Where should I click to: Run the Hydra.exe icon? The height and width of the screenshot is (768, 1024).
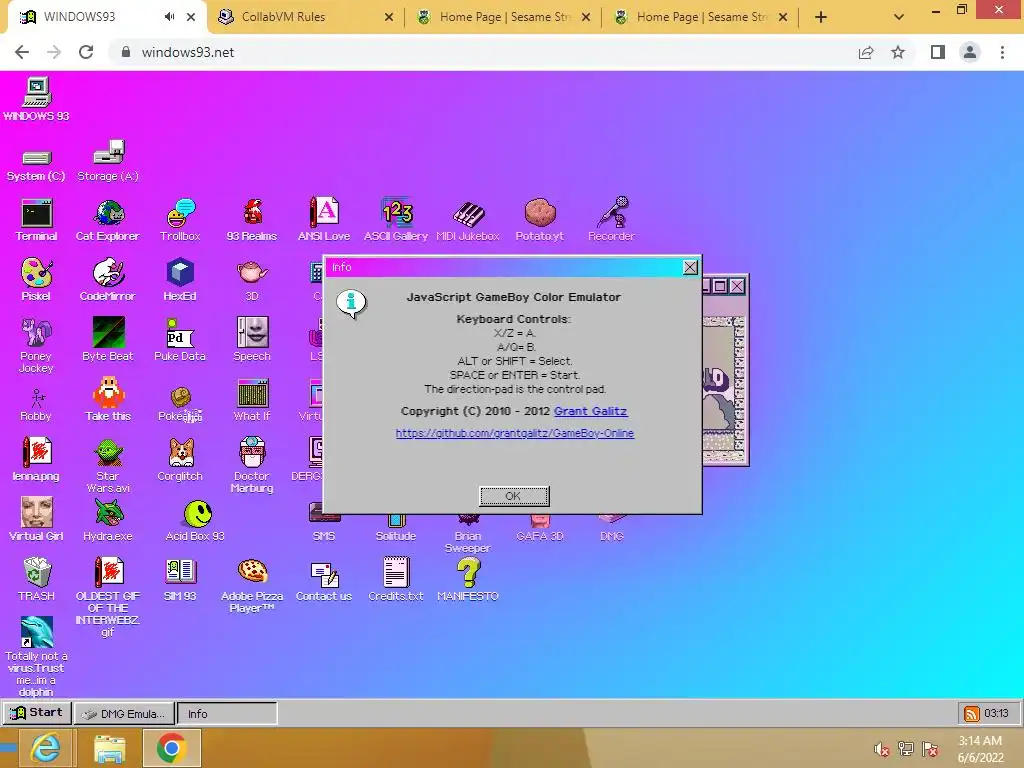108,520
